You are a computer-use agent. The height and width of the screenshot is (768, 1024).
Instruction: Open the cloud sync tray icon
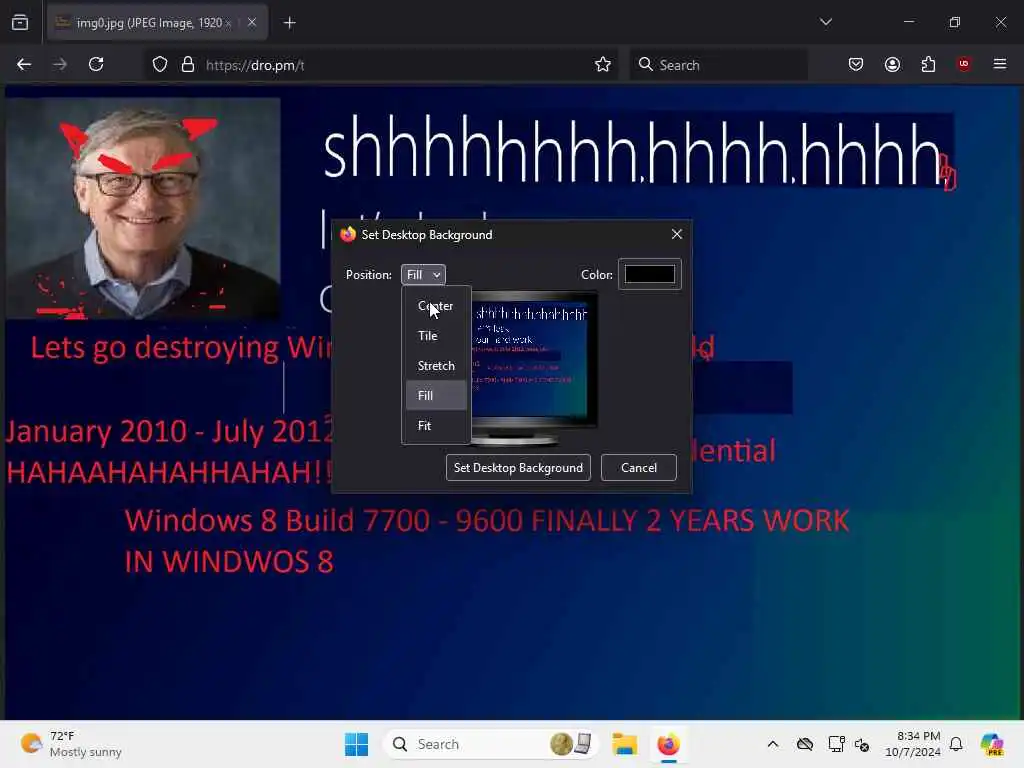[805, 744]
